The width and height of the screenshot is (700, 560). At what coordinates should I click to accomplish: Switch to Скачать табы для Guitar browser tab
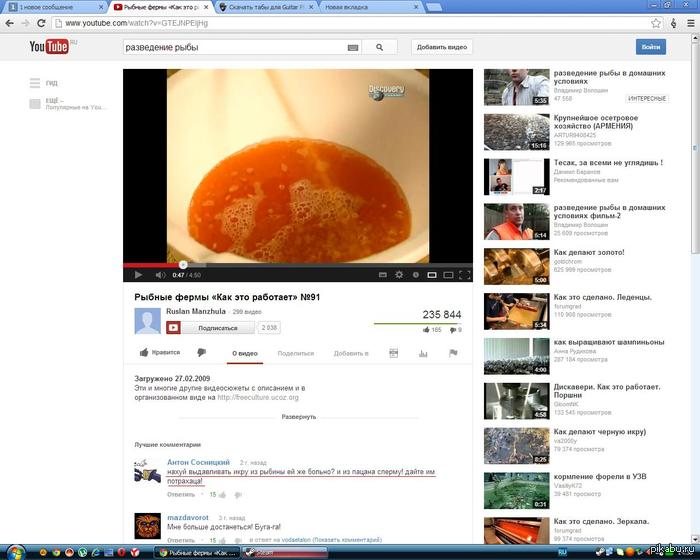(x=265, y=6)
